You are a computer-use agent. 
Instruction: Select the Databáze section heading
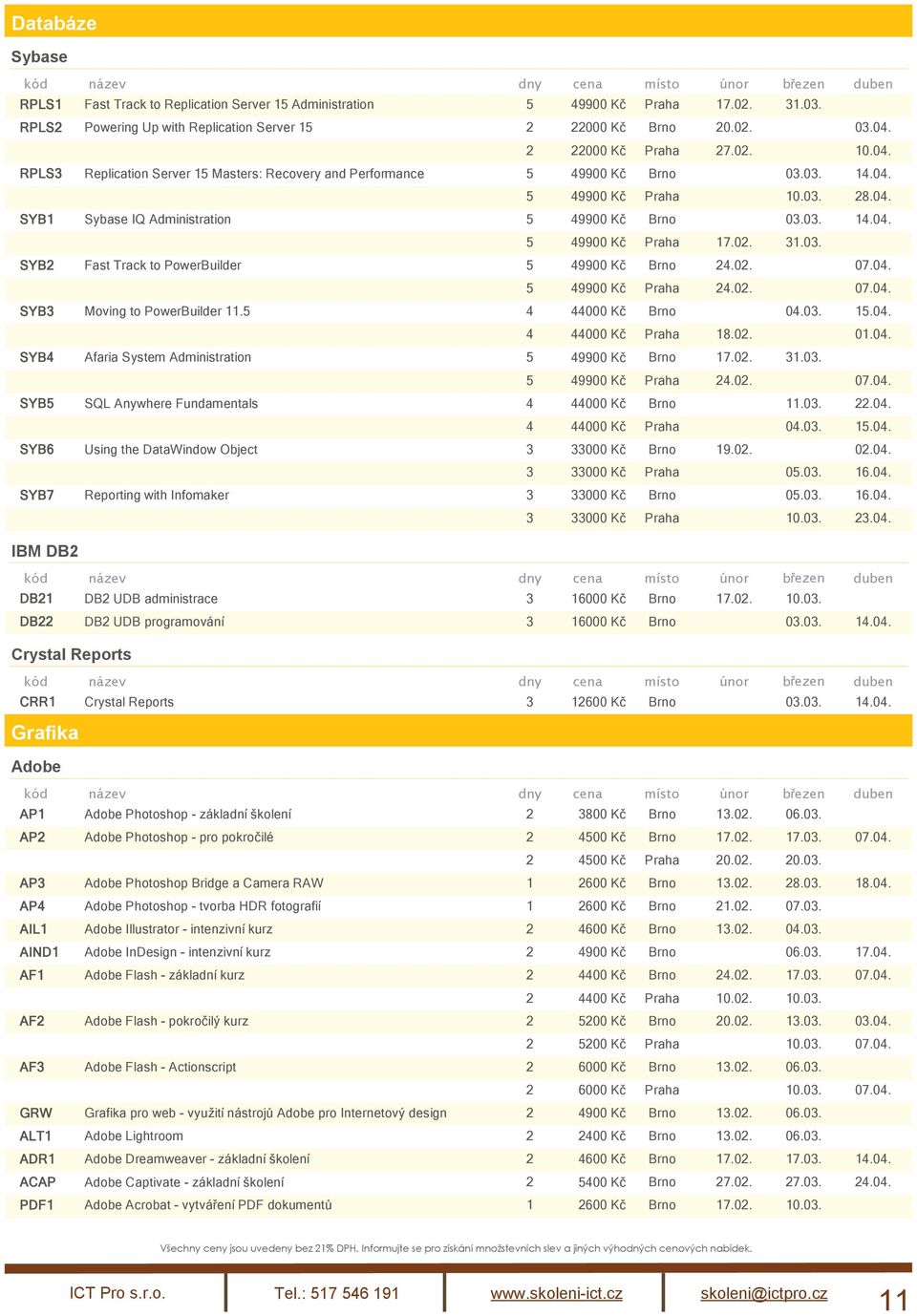pyautogui.click(x=53, y=23)
